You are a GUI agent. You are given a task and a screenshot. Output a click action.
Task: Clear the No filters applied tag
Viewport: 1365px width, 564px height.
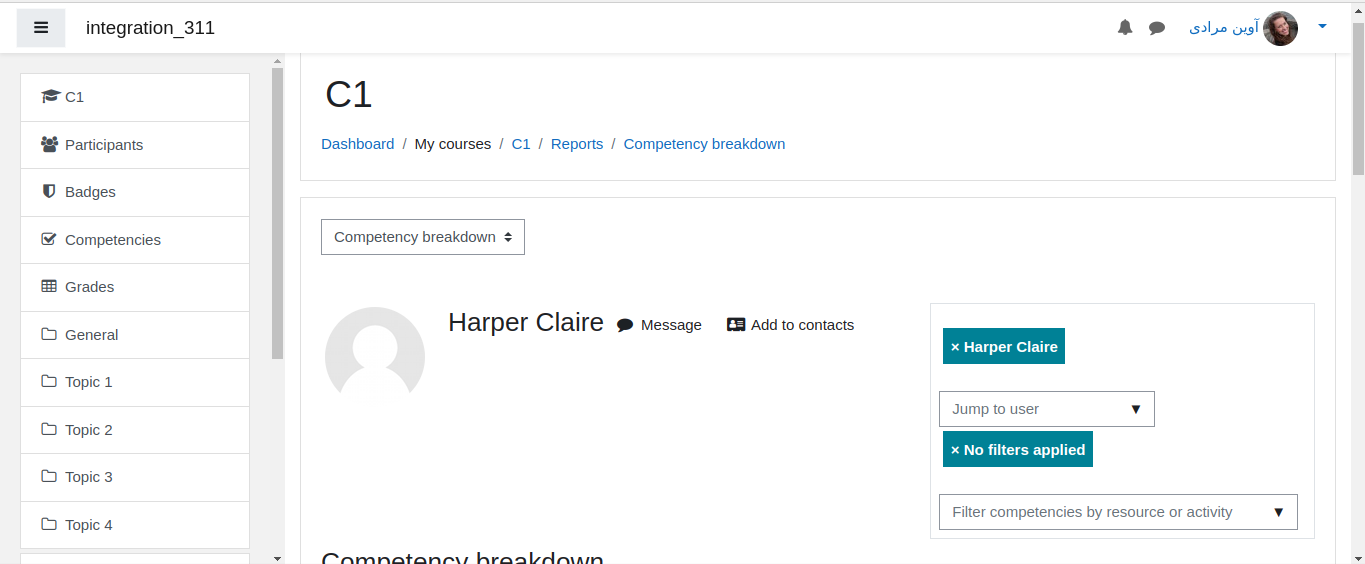coord(1018,449)
